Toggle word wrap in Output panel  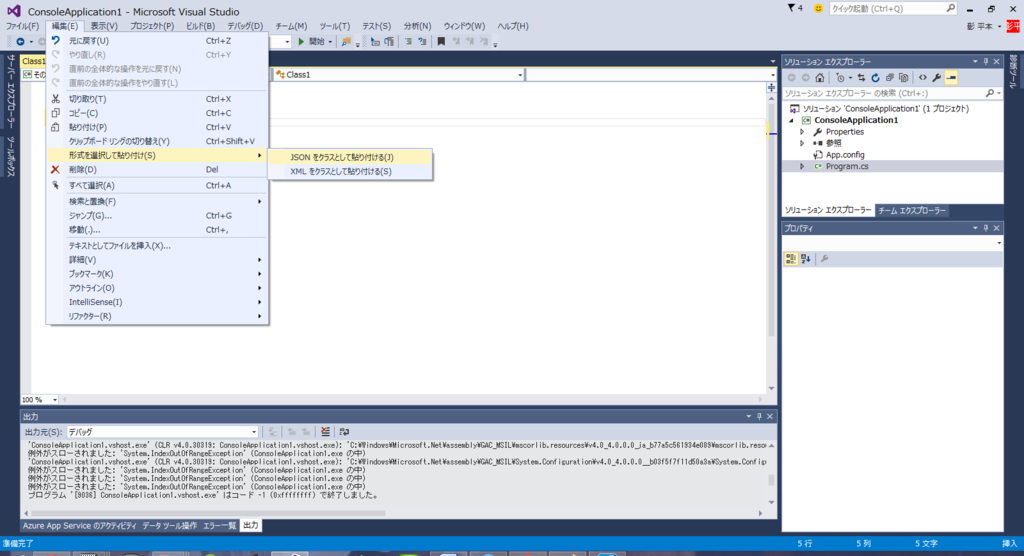click(344, 432)
